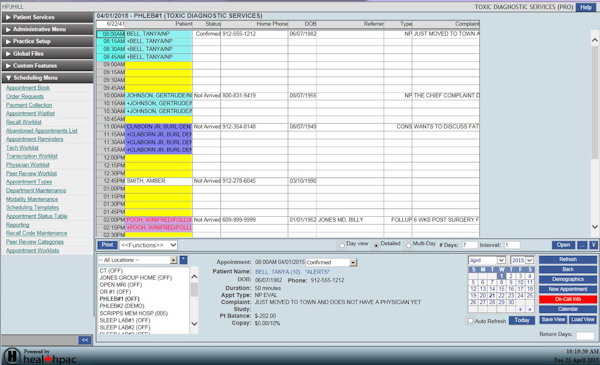Open Tech Worklist link
600x365 pixels.
(22, 148)
